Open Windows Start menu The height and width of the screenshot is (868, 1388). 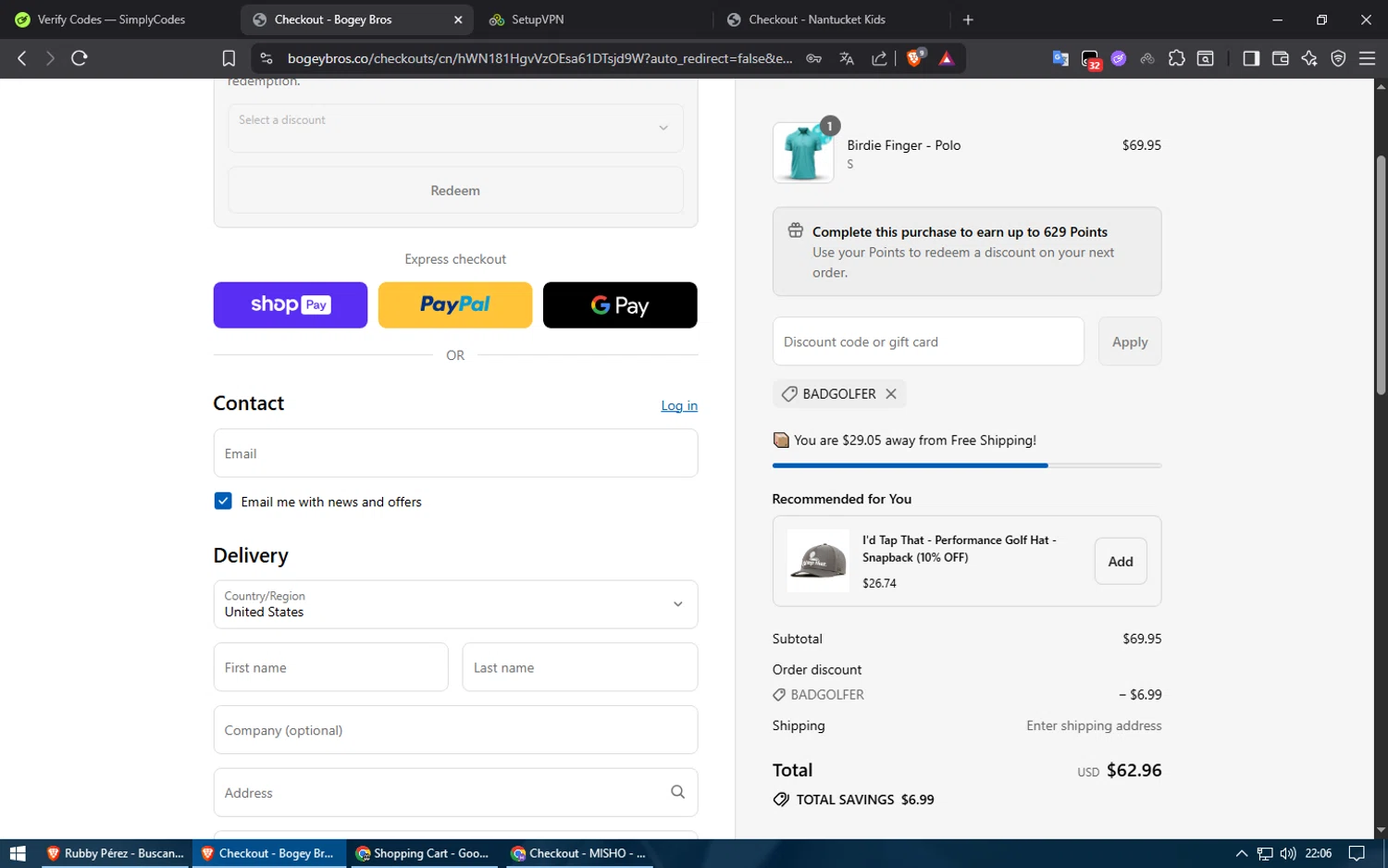pyautogui.click(x=17, y=853)
